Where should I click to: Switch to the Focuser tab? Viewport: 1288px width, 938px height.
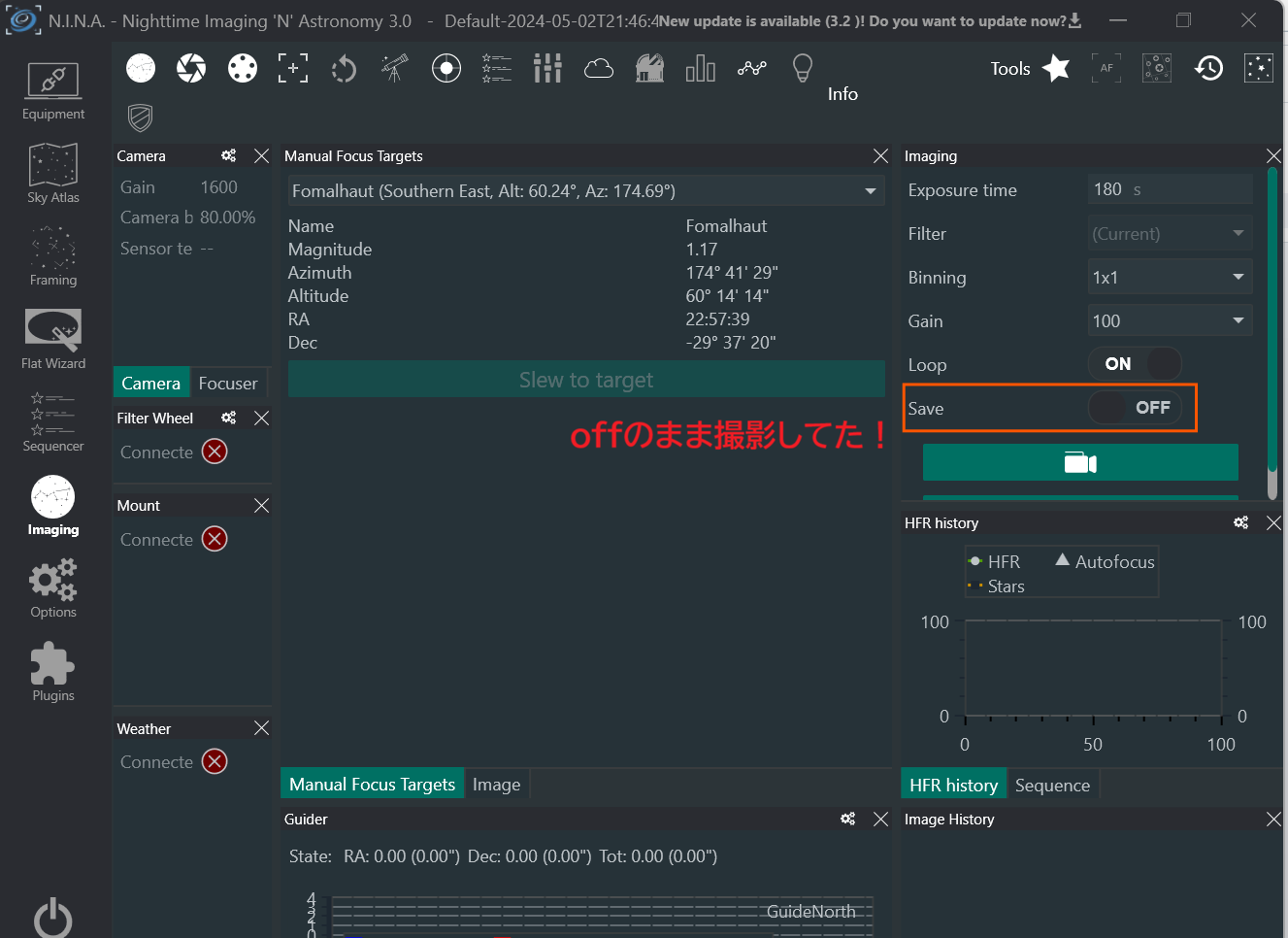click(228, 383)
